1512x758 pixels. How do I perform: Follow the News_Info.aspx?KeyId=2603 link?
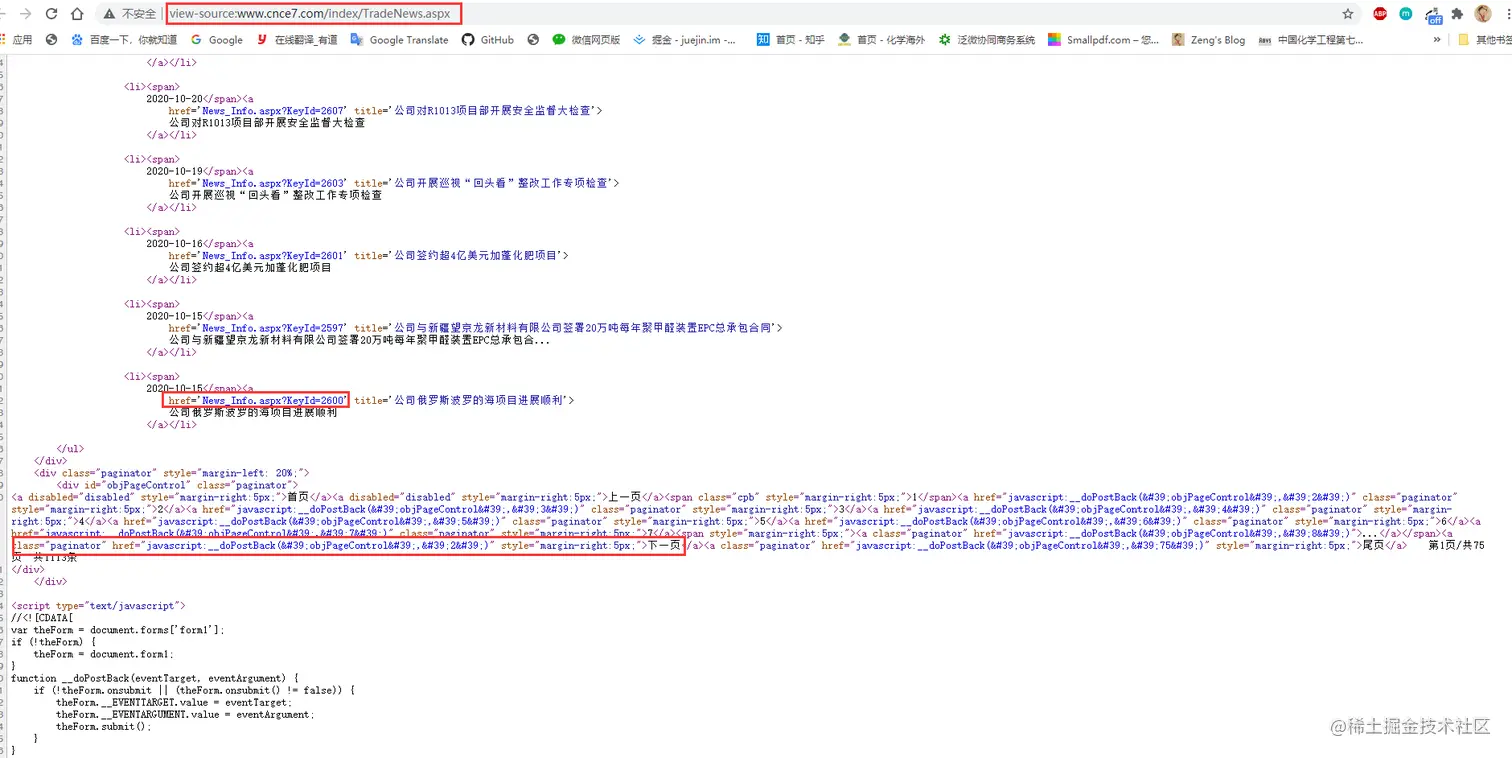coord(275,183)
